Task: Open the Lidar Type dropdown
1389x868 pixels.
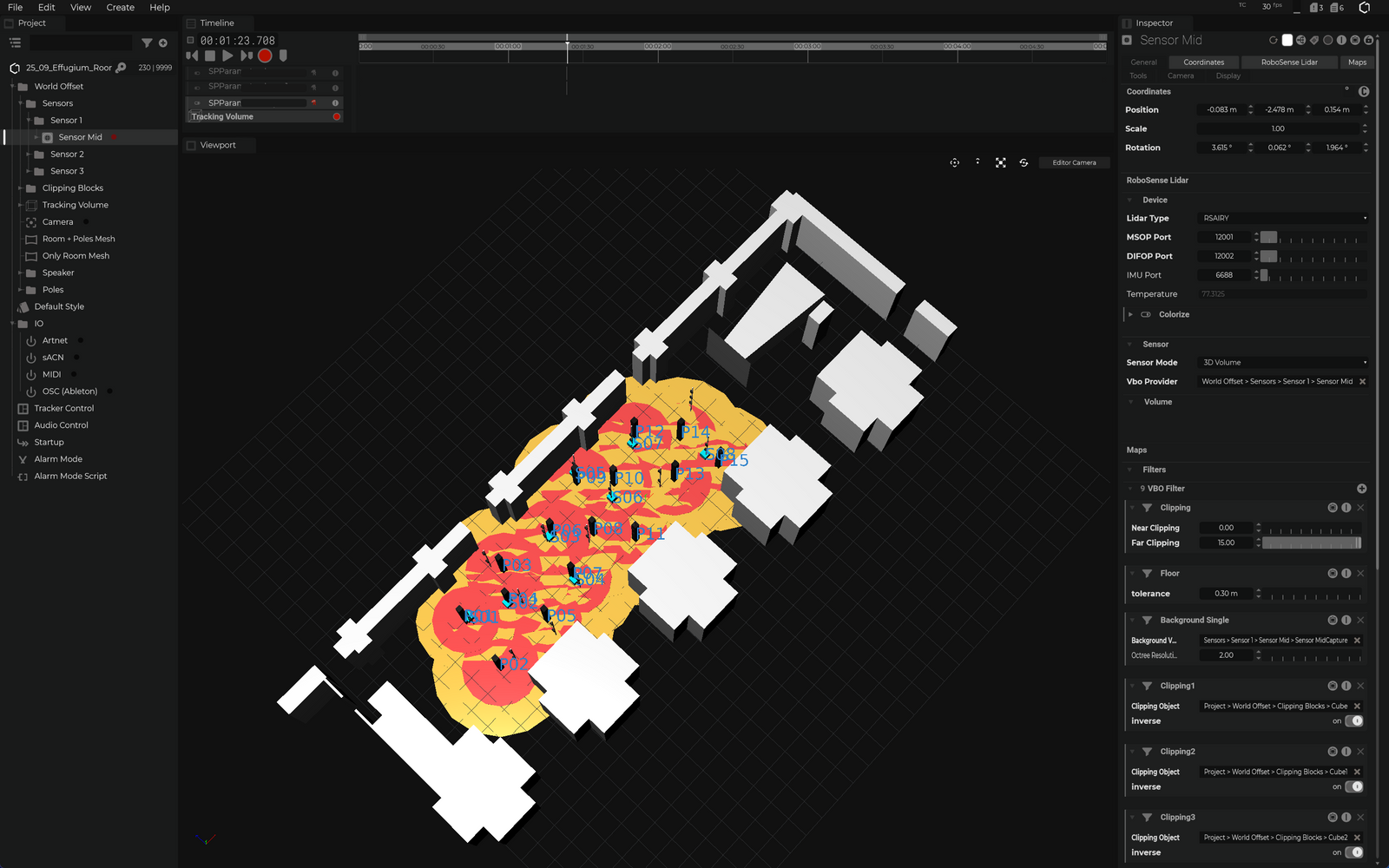Action: click(1282, 218)
